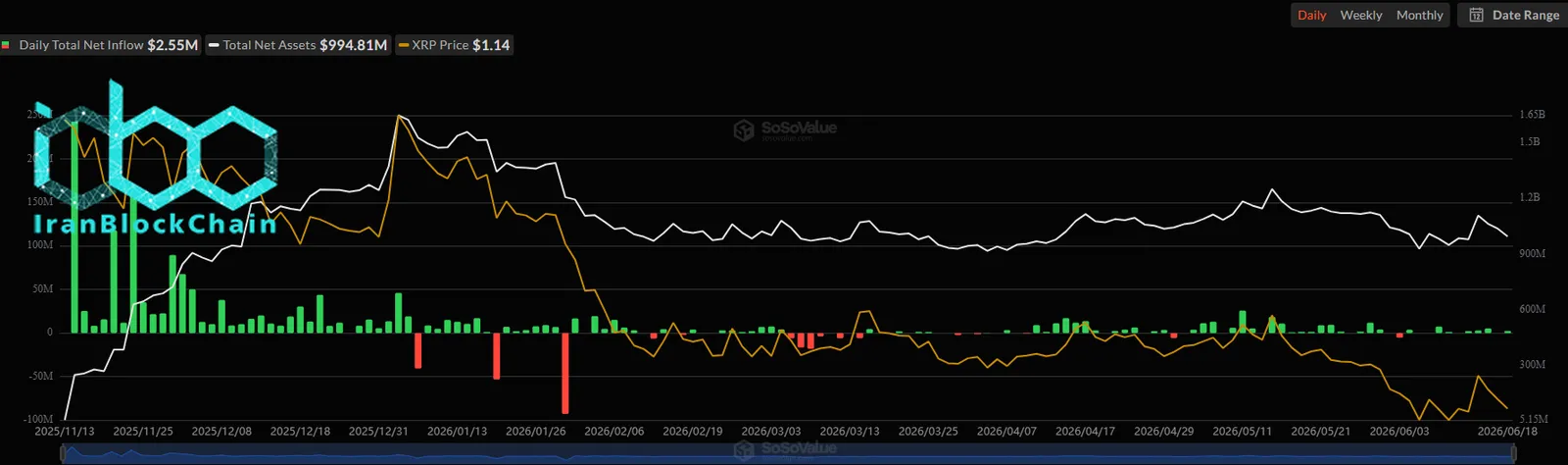Toggle Daily Total Net Inflow legend series
Viewport: 1568px width, 465px height.
click(x=100, y=45)
